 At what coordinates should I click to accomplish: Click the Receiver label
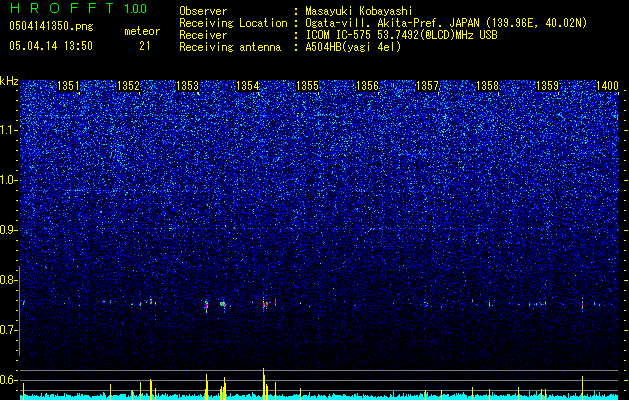(x=203, y=35)
